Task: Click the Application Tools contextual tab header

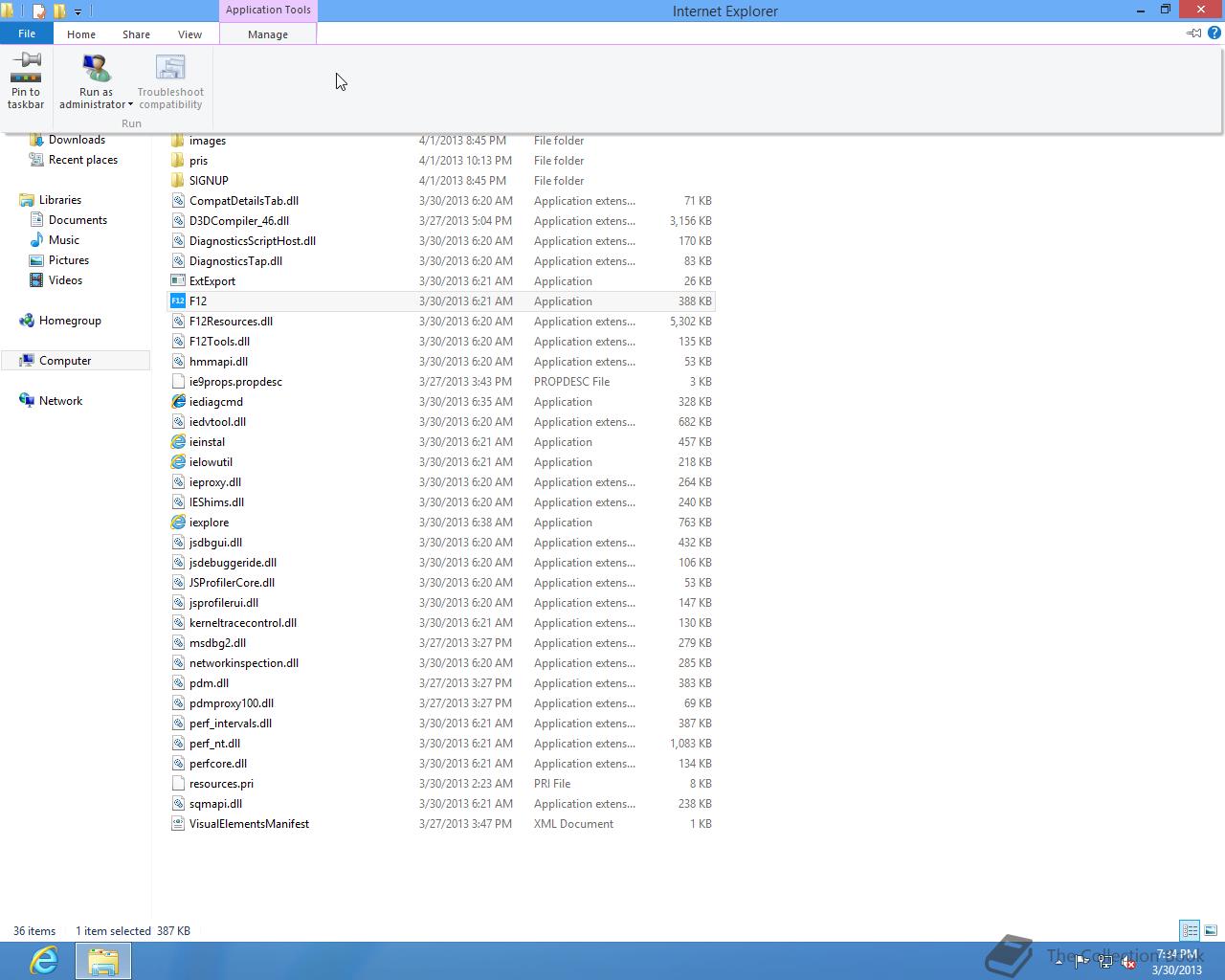Action: pos(268,10)
